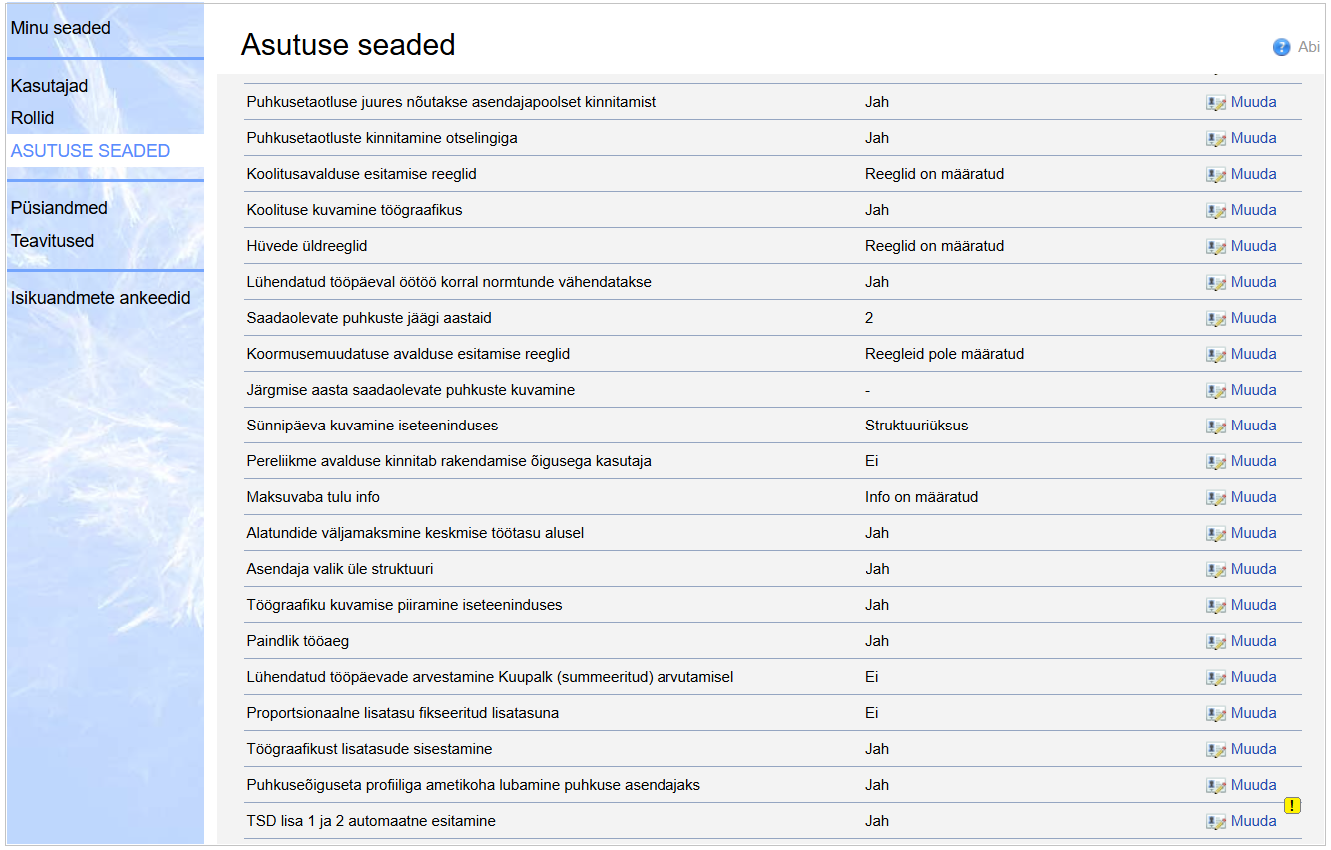1331x850 pixels.
Task: Select Rollid in the sidebar
Action: [33, 118]
